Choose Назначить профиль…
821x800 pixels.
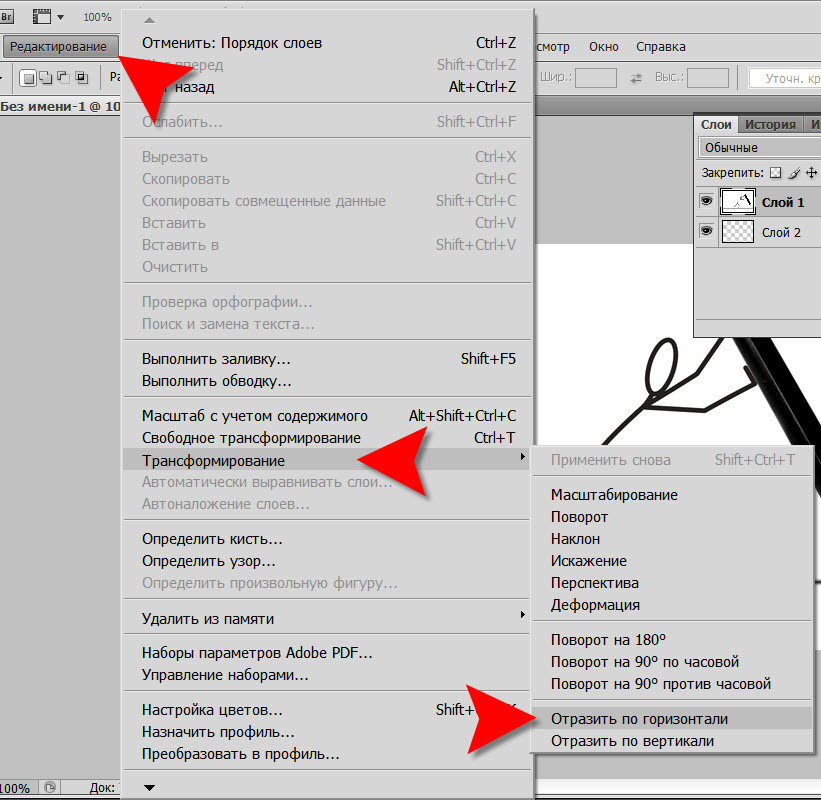pos(328,732)
